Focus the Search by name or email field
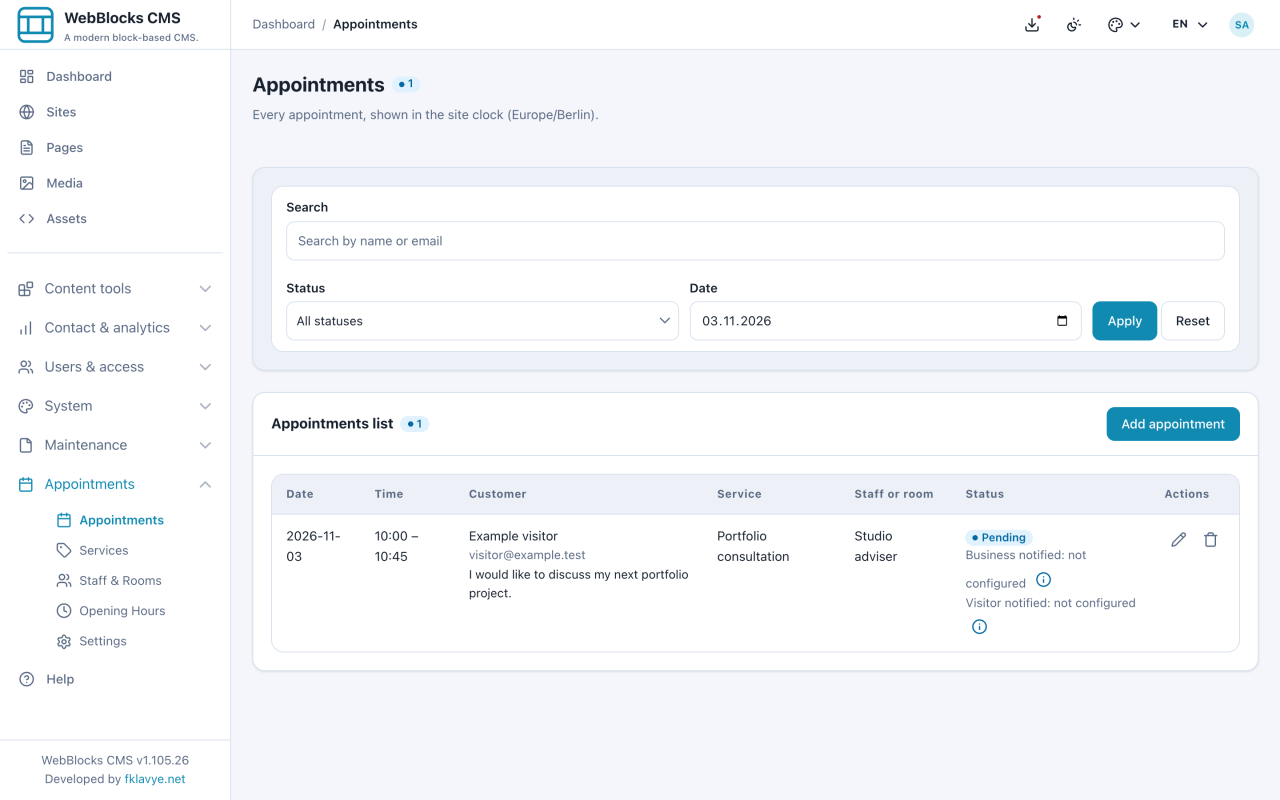 (x=755, y=241)
